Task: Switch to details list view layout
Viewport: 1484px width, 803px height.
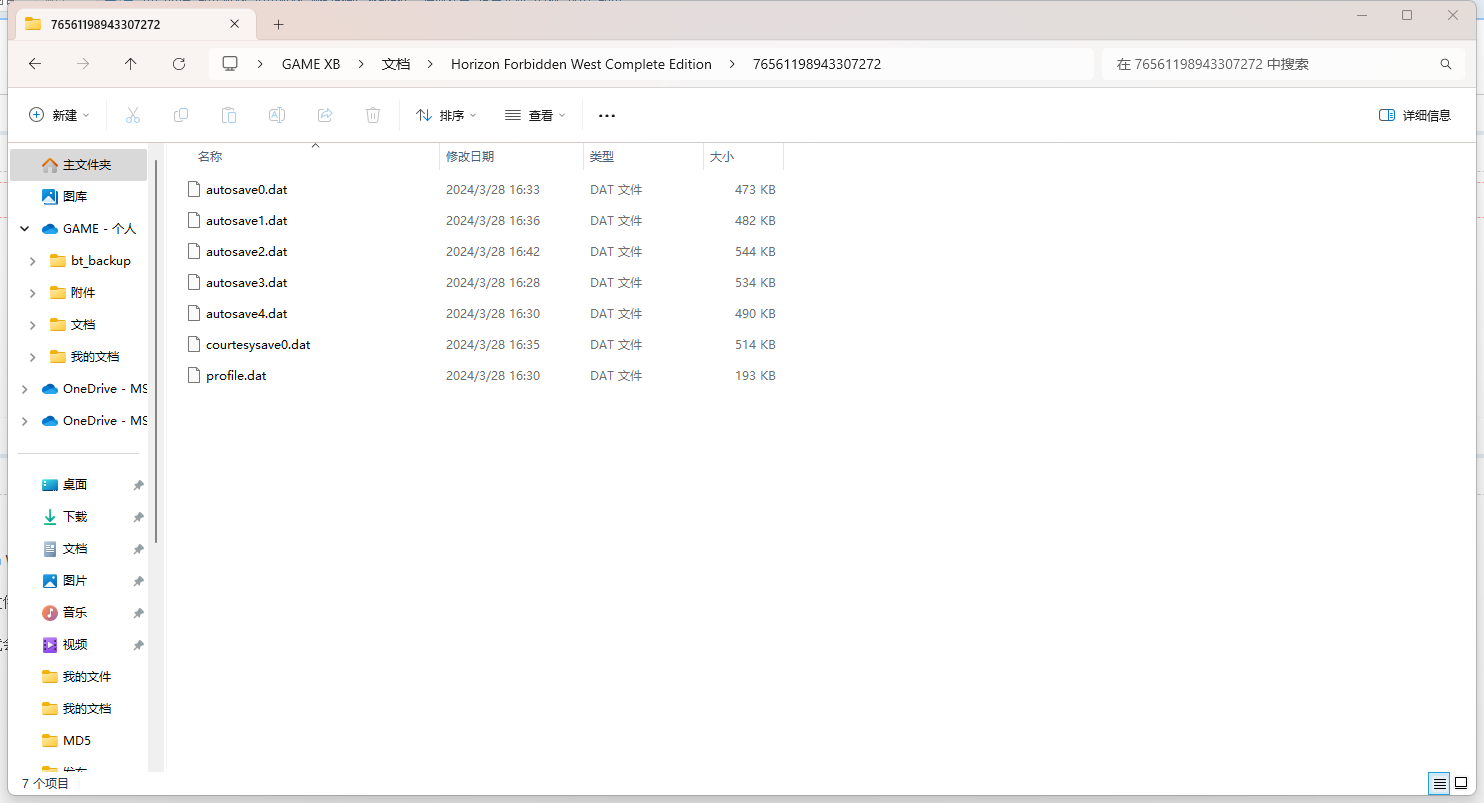Action: [x=1439, y=783]
